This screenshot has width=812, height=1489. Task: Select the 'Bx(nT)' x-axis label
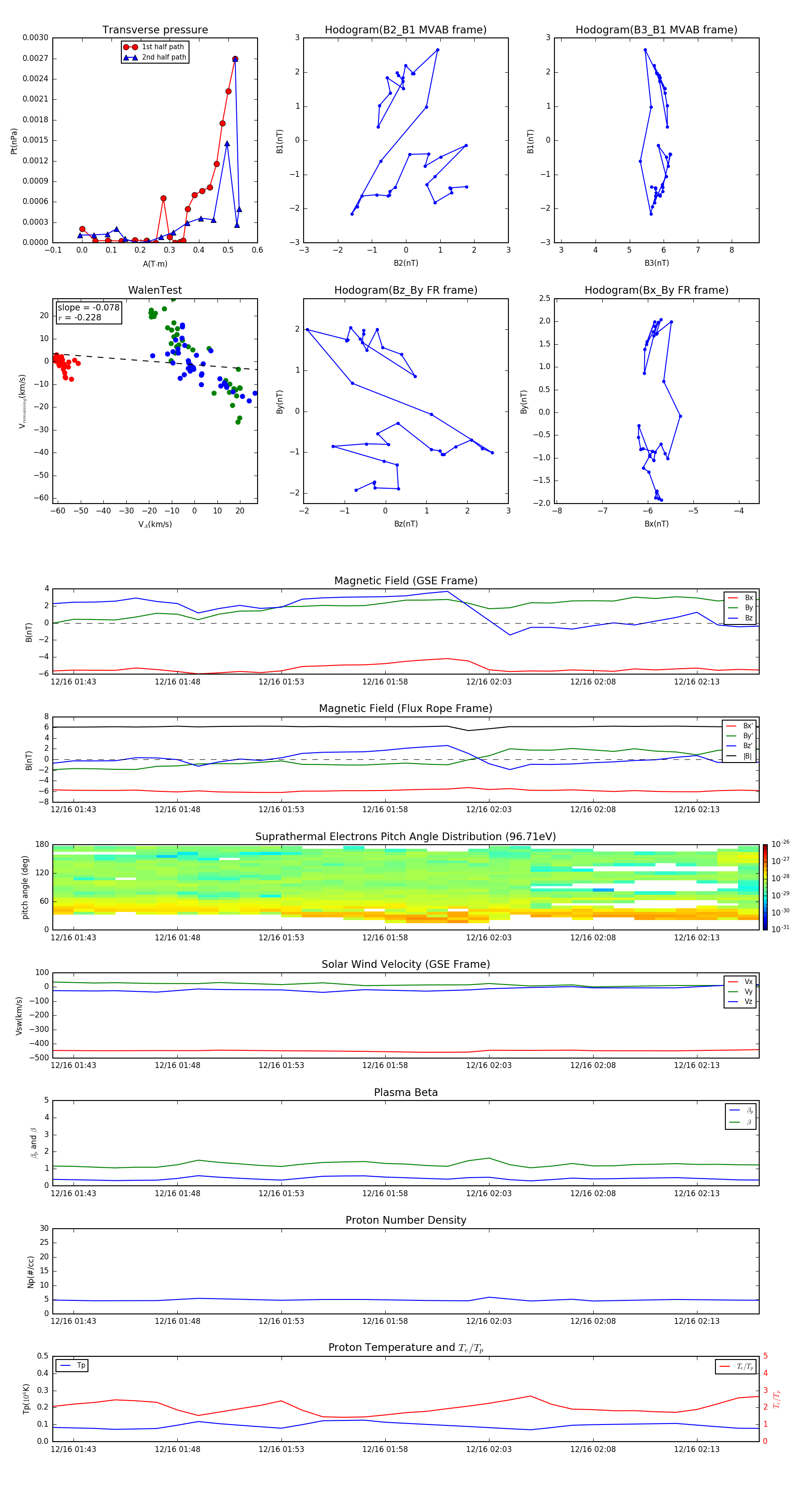click(656, 524)
